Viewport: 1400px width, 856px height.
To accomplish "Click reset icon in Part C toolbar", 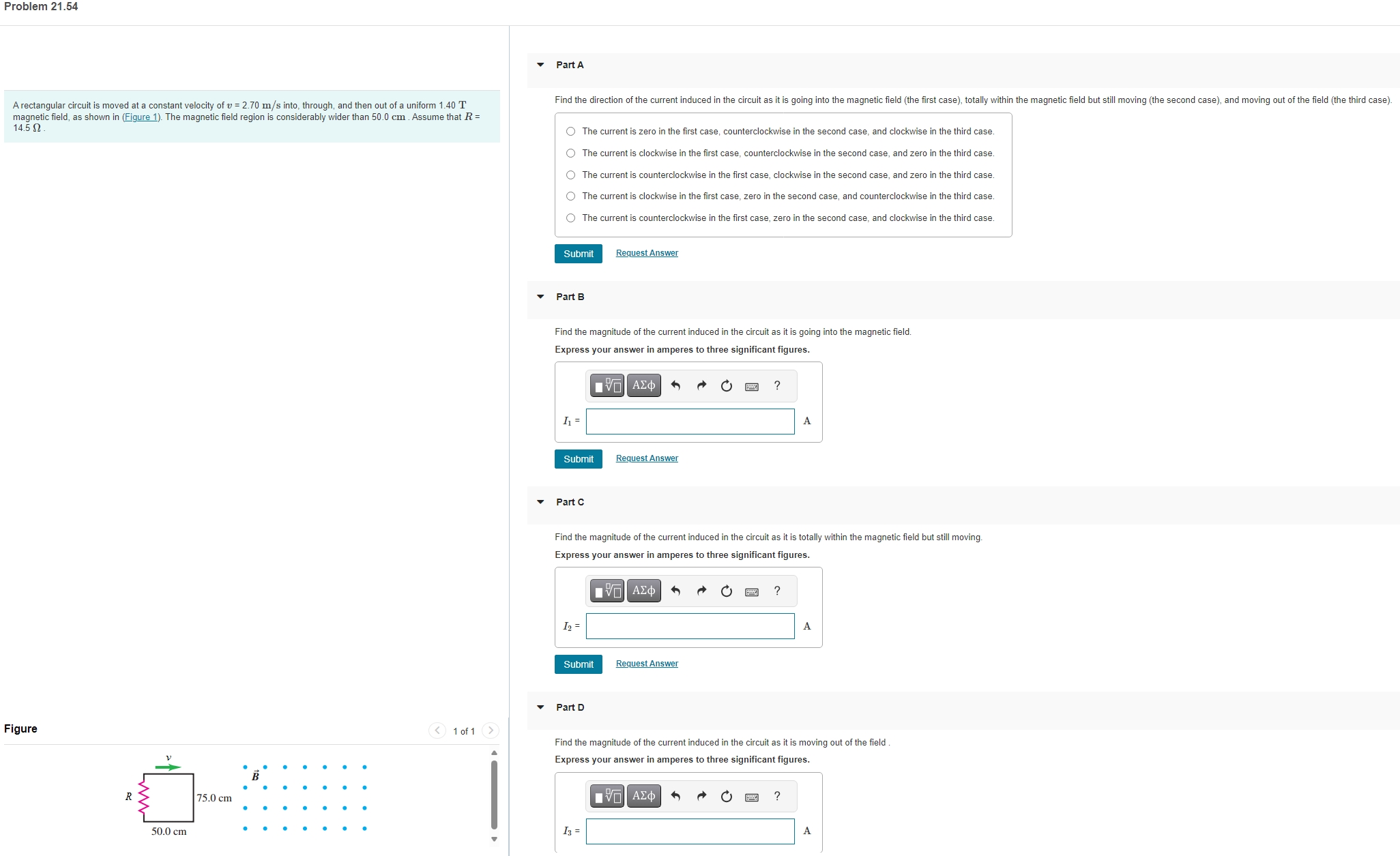I will click(x=727, y=591).
